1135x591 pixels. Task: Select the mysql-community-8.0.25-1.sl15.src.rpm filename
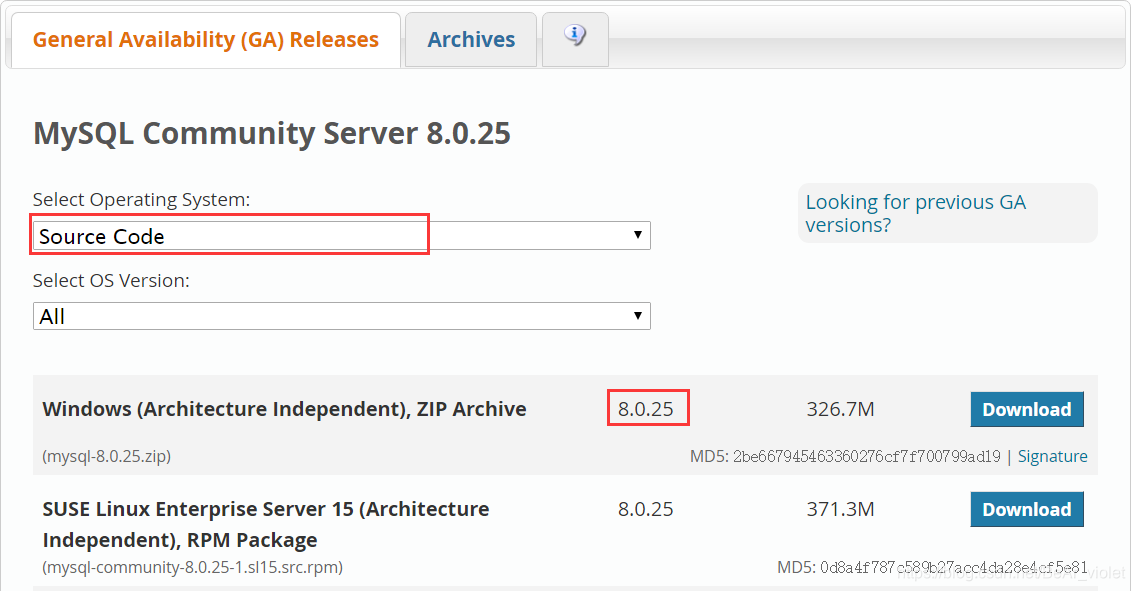193,567
